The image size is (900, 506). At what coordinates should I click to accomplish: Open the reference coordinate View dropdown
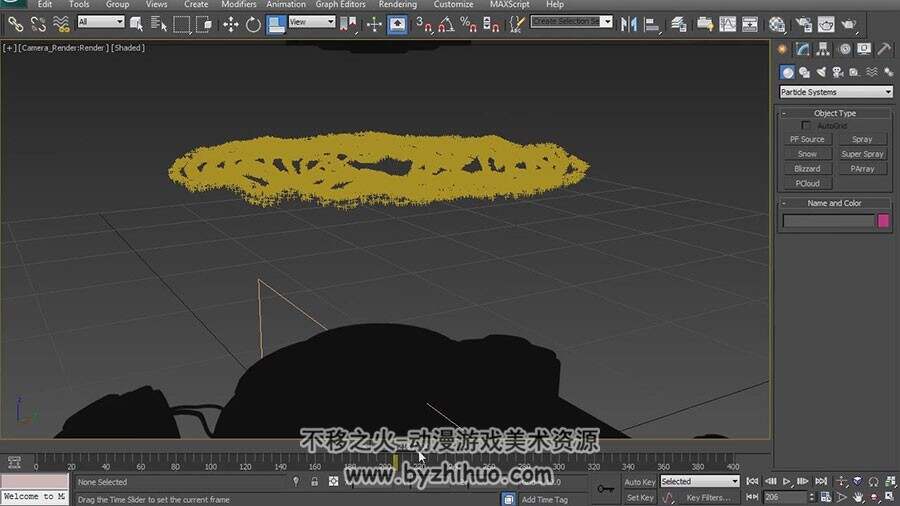pos(312,22)
